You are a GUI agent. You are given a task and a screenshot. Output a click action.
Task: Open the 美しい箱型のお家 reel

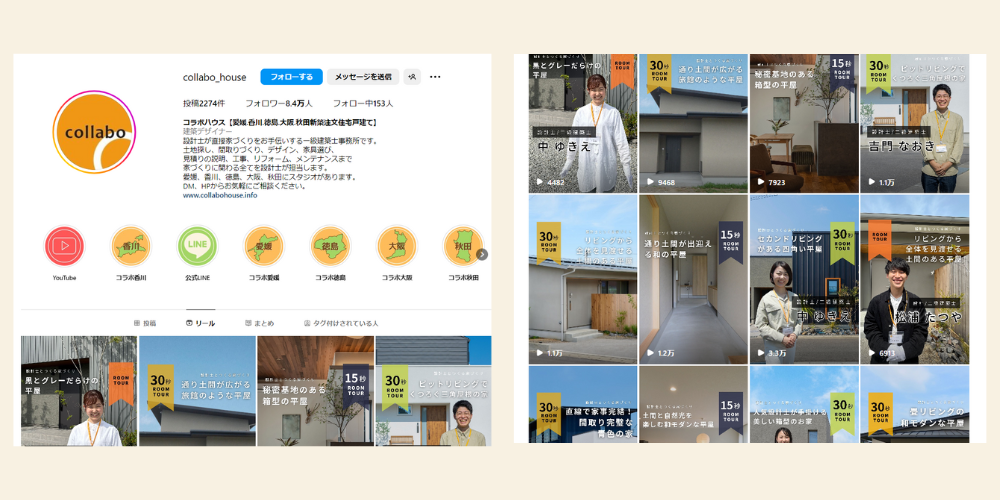click(804, 404)
